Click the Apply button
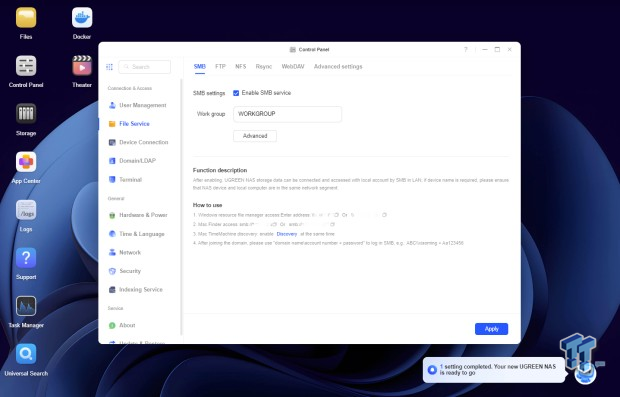 tap(491, 329)
